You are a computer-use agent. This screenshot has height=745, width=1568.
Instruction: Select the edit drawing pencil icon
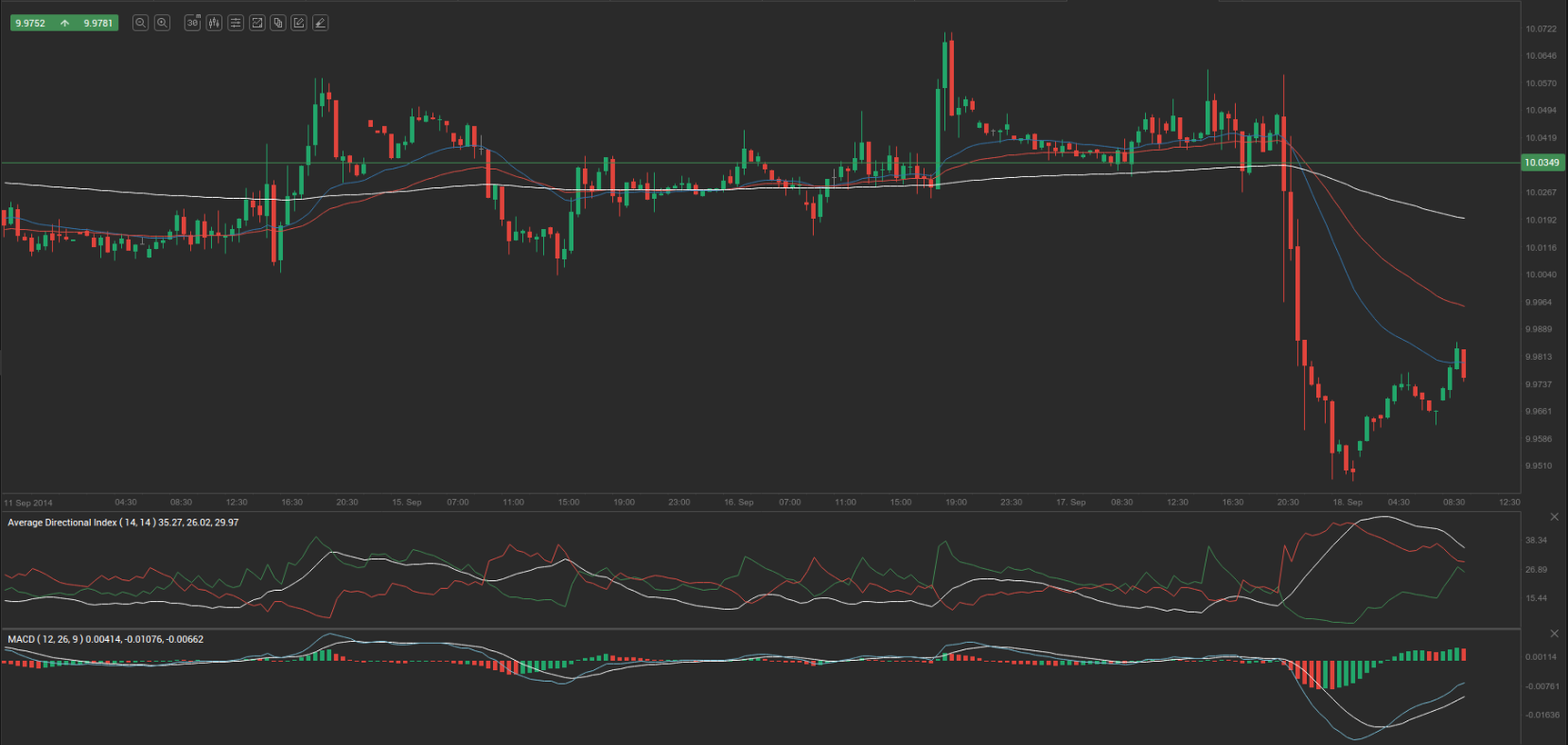click(x=299, y=23)
